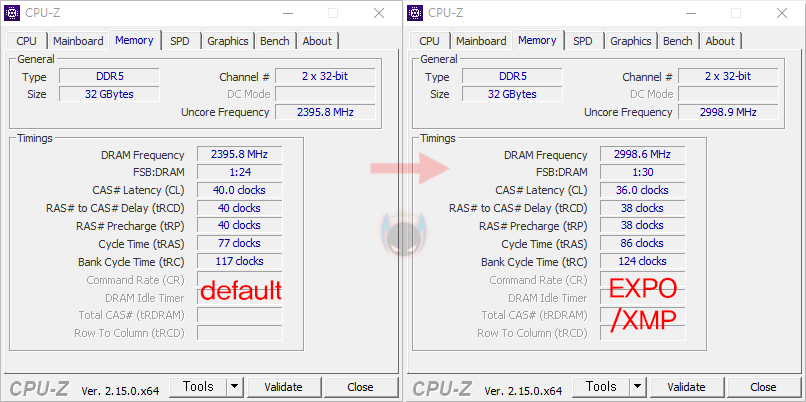
Task: Click Bank Cycle Time value 124 clocks
Action: pos(643,261)
